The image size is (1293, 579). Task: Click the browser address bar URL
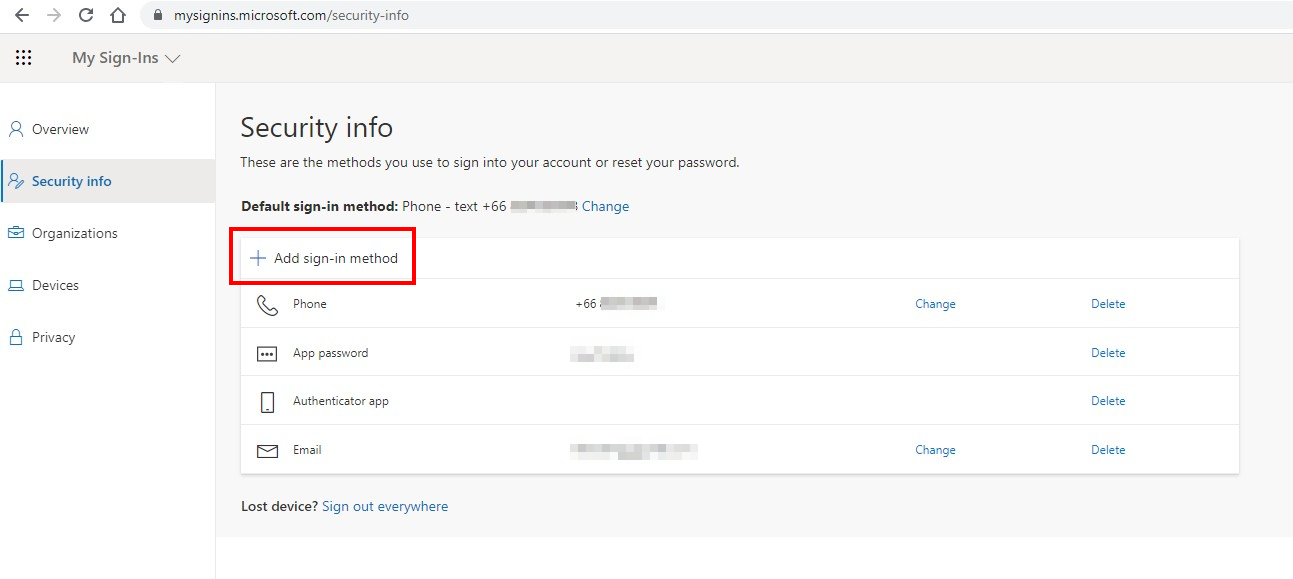point(291,15)
